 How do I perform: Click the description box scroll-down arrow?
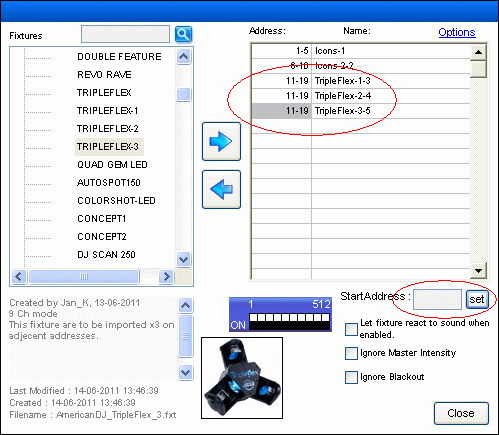[185, 372]
